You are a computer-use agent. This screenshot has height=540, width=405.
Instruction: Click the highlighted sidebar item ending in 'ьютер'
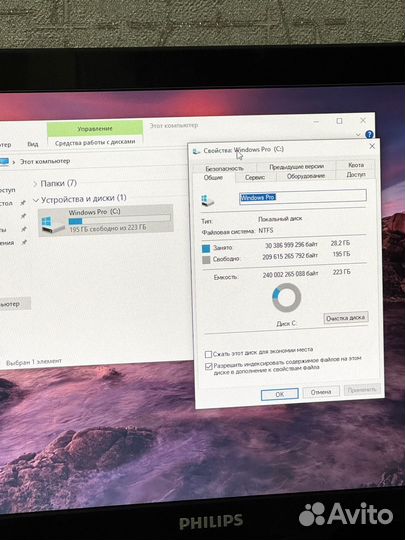pos(15,304)
